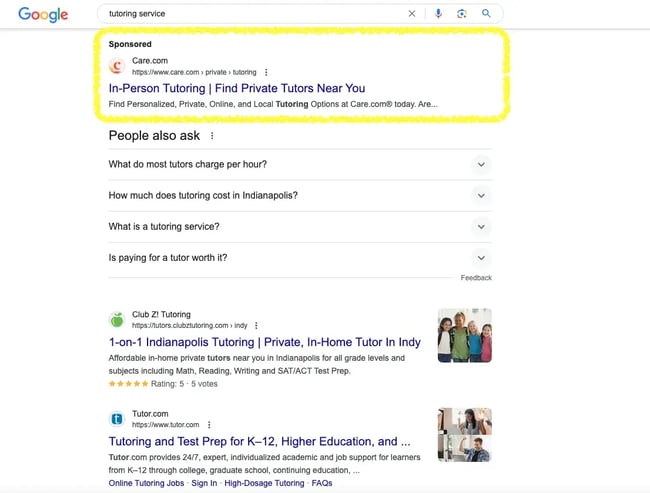650x493 pixels.
Task: Click the Care.com favicon
Action: pyautogui.click(x=117, y=66)
